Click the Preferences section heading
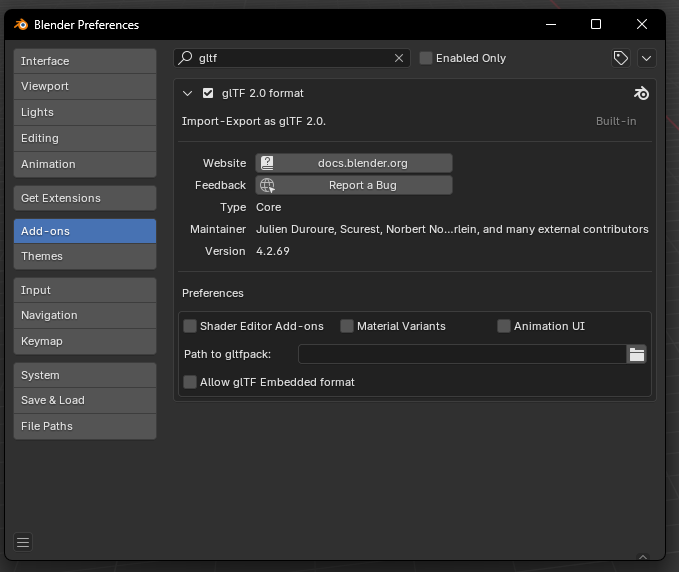 213,293
